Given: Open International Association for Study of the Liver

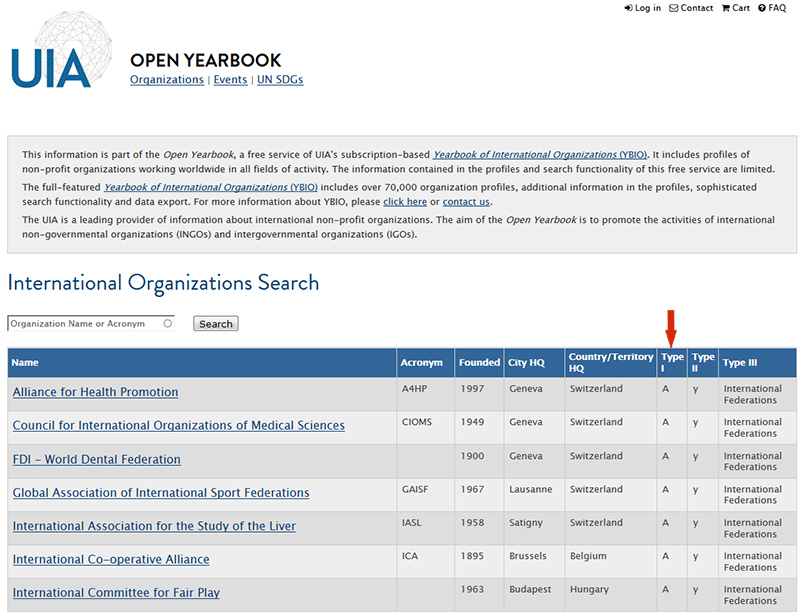Looking at the screenshot, I should tap(154, 526).
